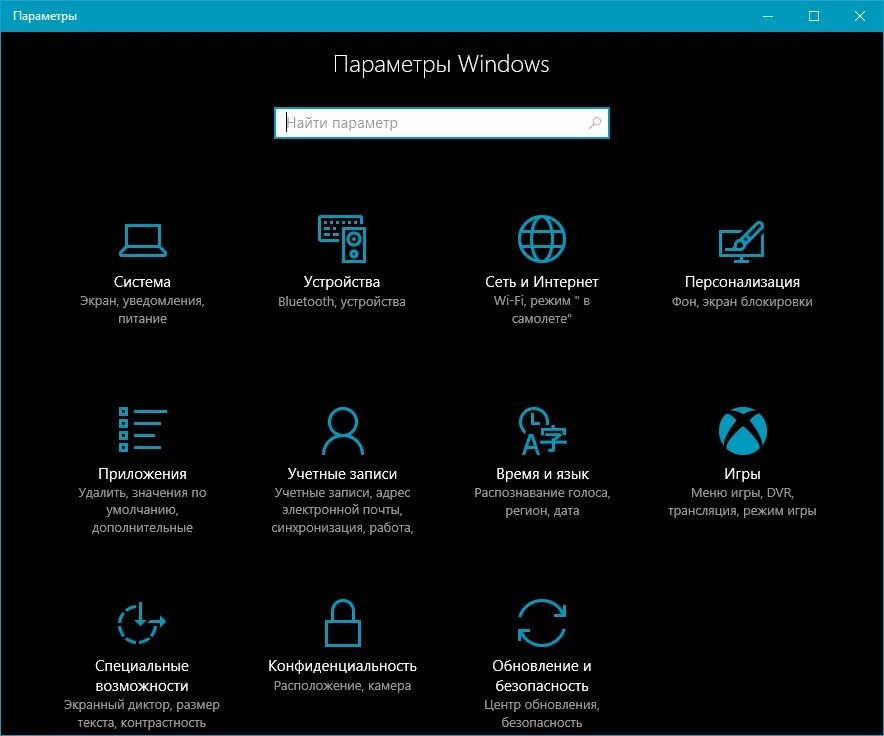This screenshot has height=736, width=884.
Task: Click the Персонализация heading
Action: [742, 281]
